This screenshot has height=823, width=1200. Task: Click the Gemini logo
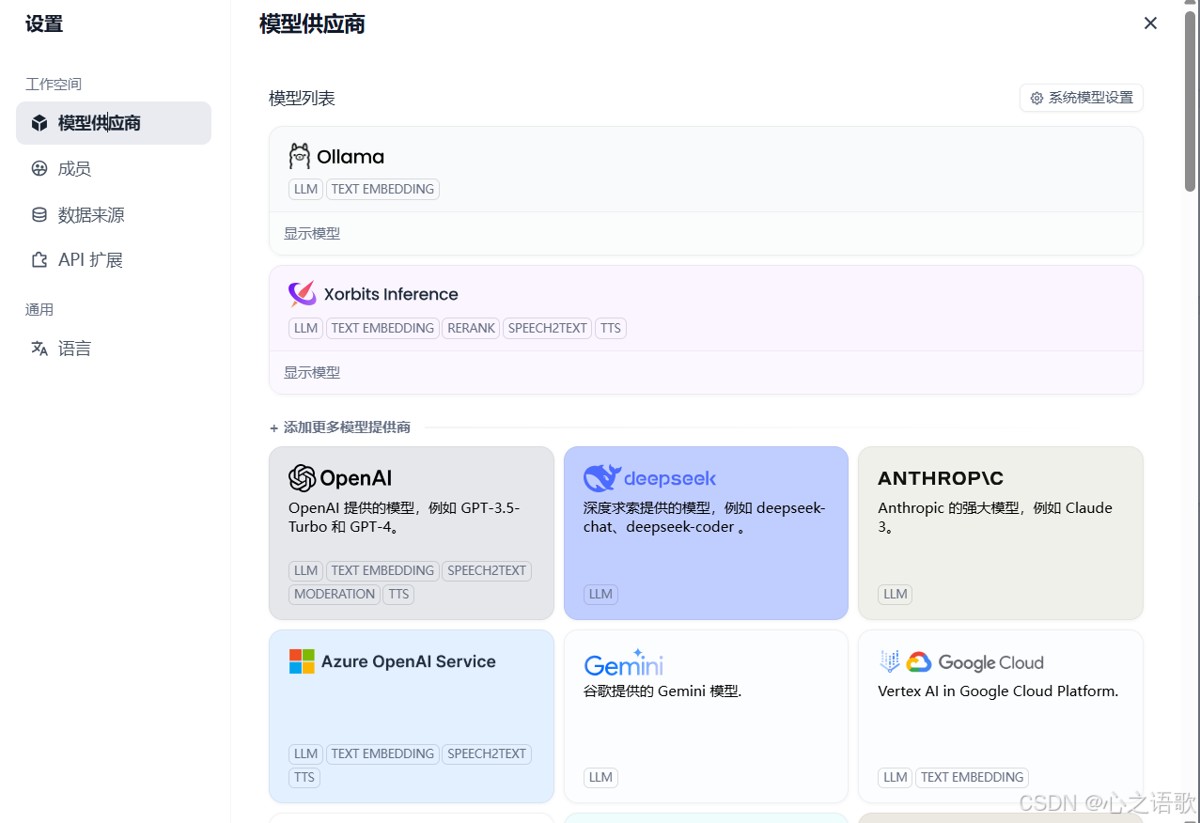click(x=623, y=663)
